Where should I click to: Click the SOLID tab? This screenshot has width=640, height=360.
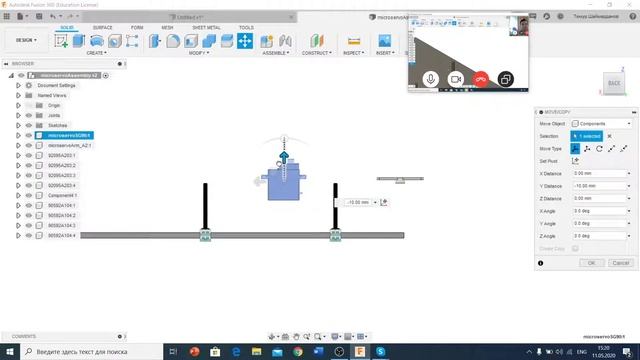(x=67, y=27)
